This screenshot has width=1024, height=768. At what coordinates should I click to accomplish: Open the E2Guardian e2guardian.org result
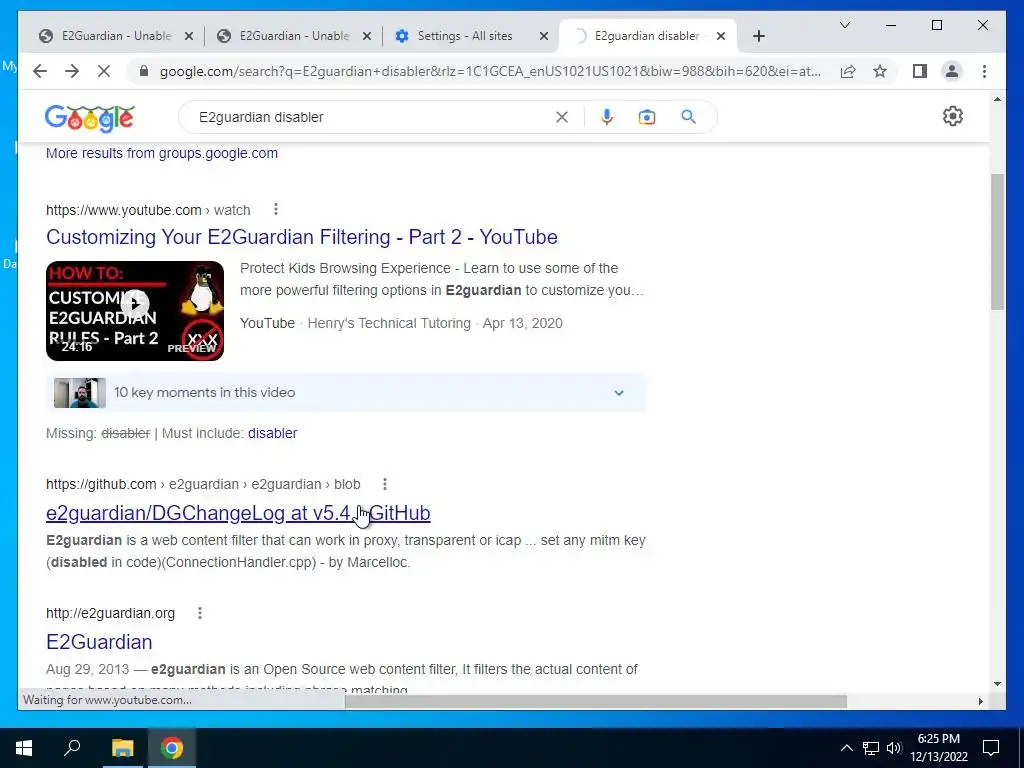[99, 642]
